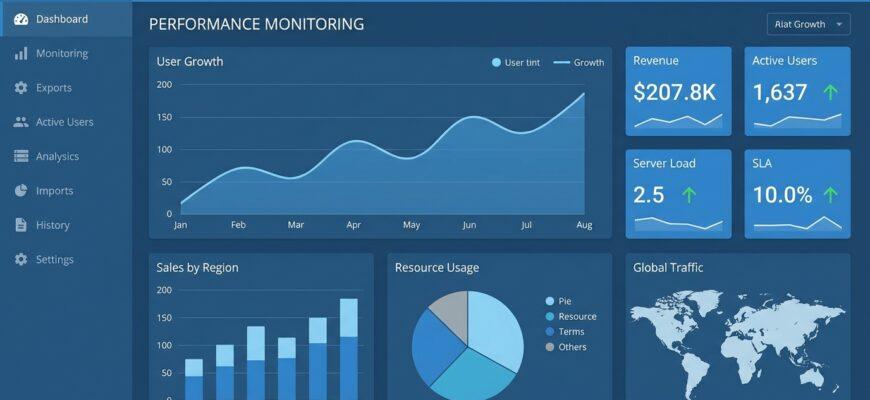Click the dropdown arrow beside Aiat Growth
This screenshot has height=400, width=870.
coord(838,24)
